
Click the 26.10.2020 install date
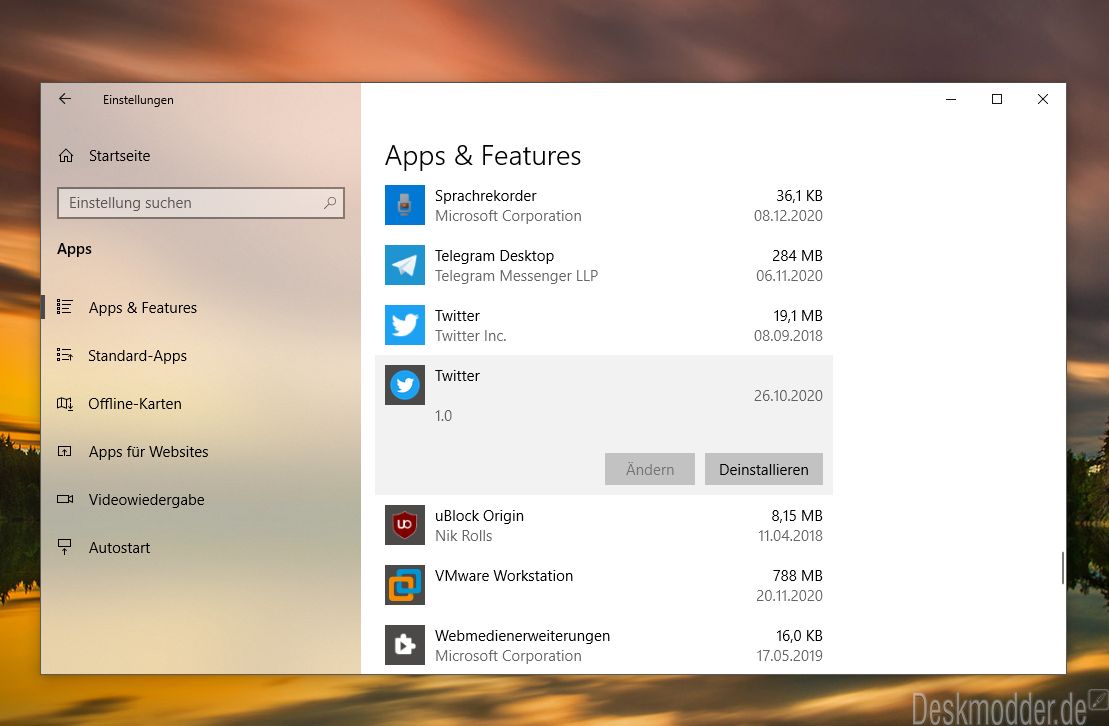pos(788,396)
